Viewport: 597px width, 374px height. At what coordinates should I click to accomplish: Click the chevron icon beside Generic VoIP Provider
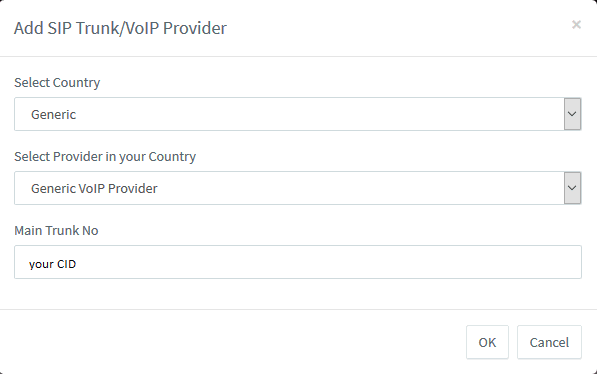click(x=572, y=188)
